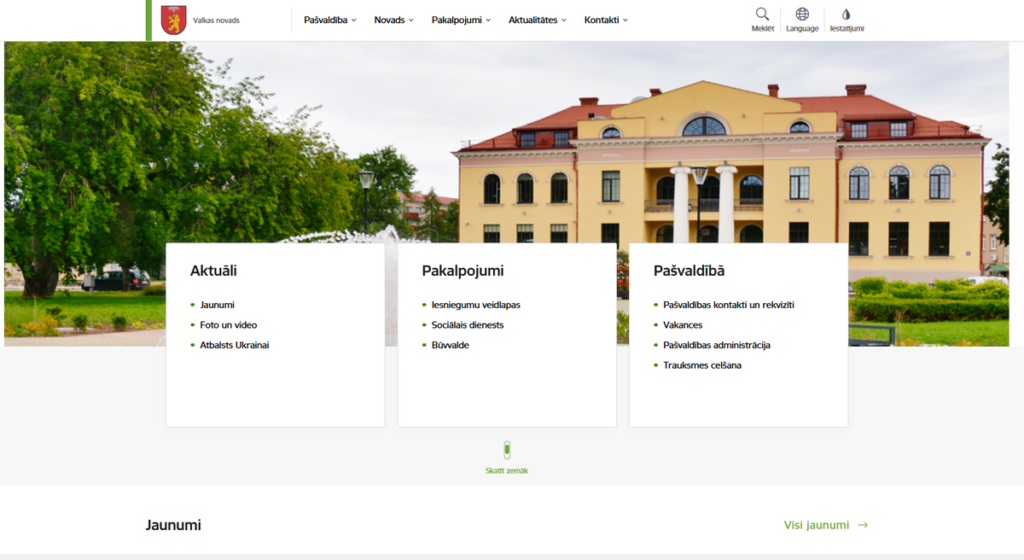Click the Valkas novads coat of arms logo
This screenshot has width=1024, height=560.
pos(174,20)
